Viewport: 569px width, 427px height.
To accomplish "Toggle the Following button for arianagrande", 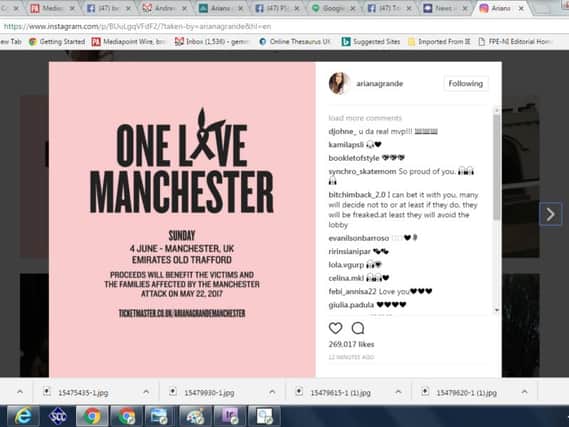I will tap(466, 83).
